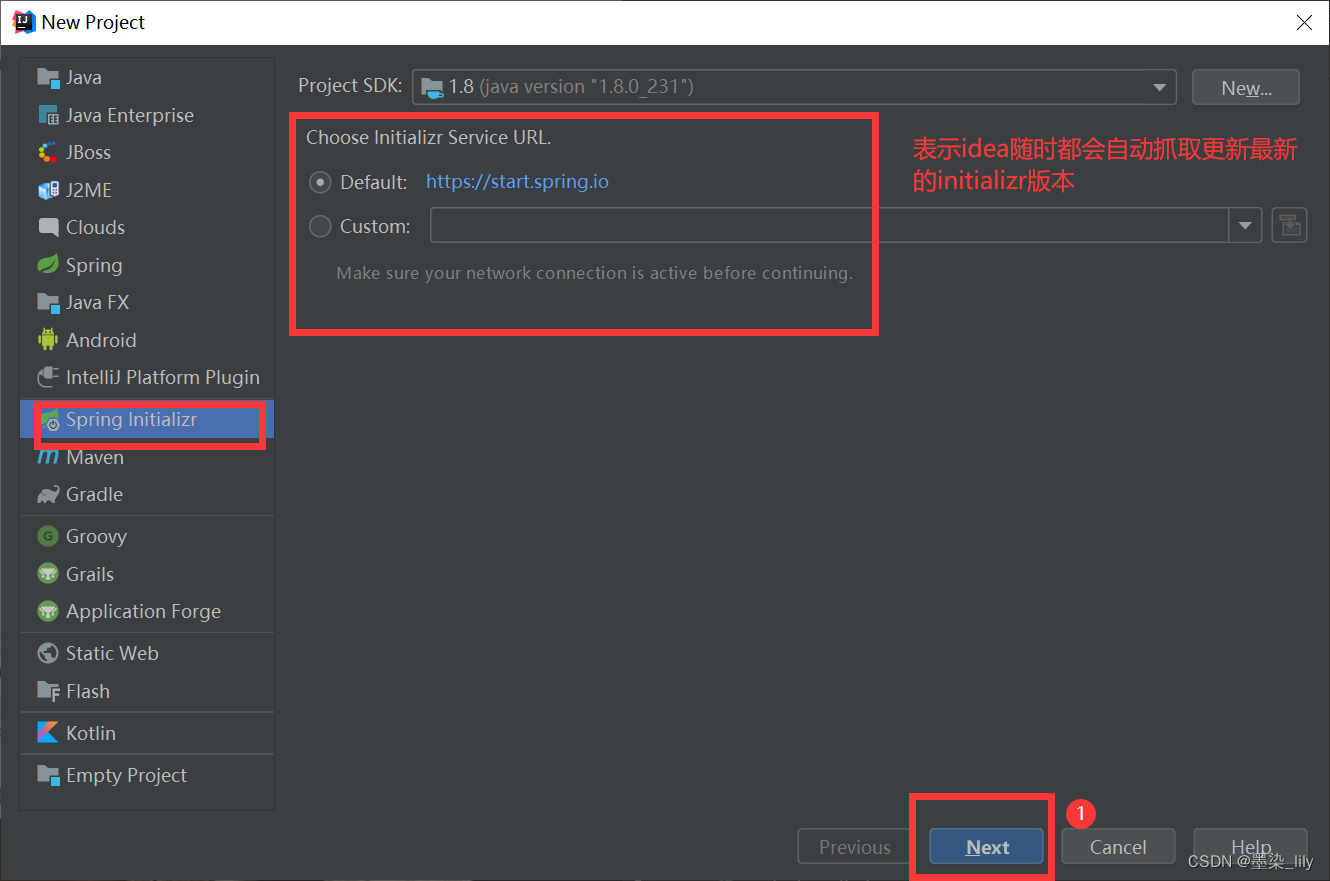Choose the Application Forge label
The image size is (1330, 881).
click(x=144, y=612)
